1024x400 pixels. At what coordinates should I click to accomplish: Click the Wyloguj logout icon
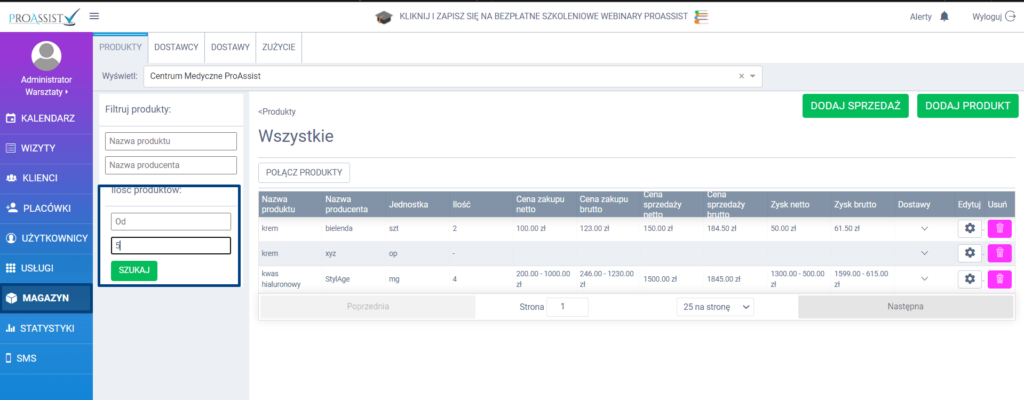click(x=1009, y=17)
